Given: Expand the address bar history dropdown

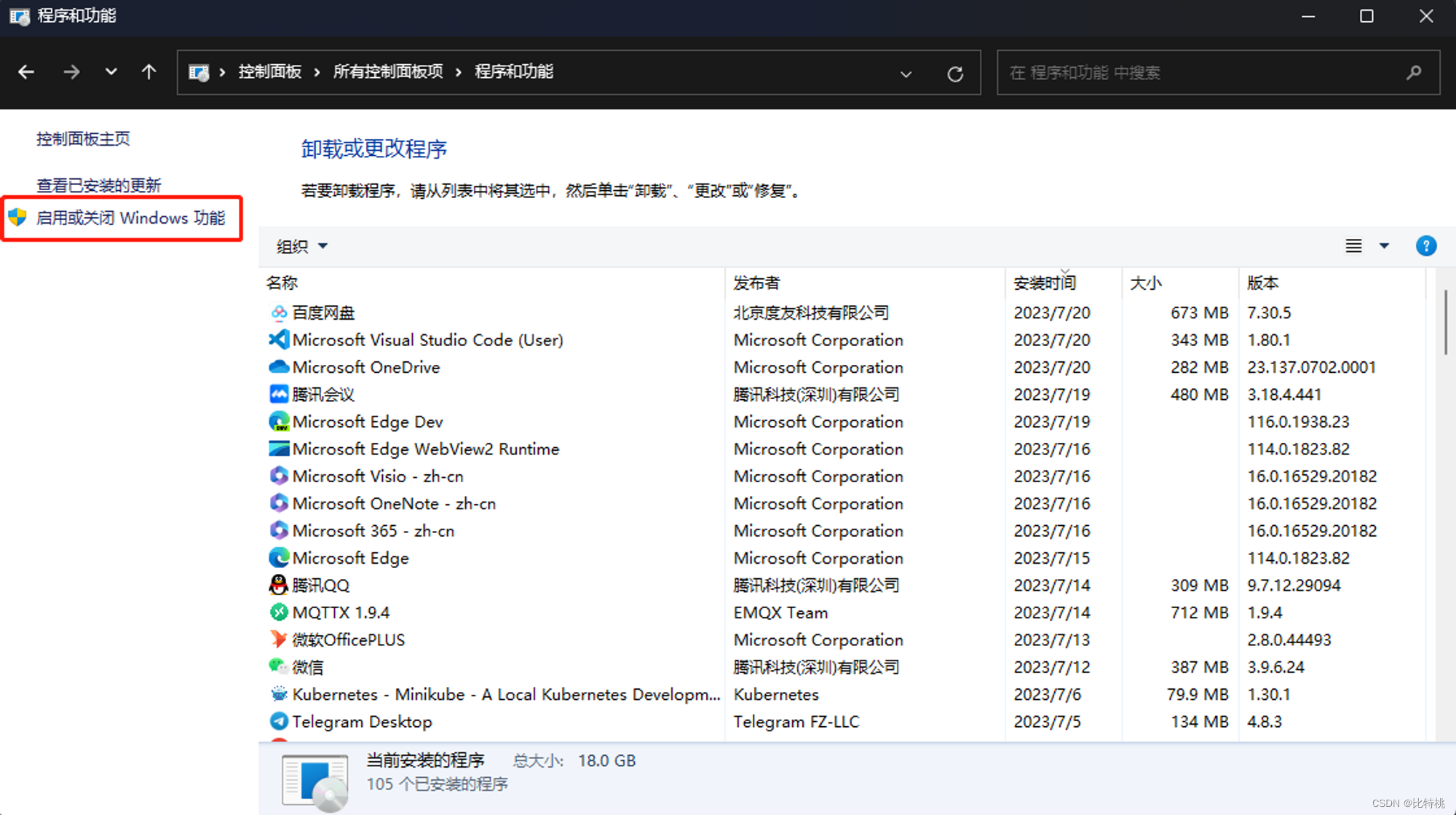Looking at the screenshot, I should [x=906, y=74].
